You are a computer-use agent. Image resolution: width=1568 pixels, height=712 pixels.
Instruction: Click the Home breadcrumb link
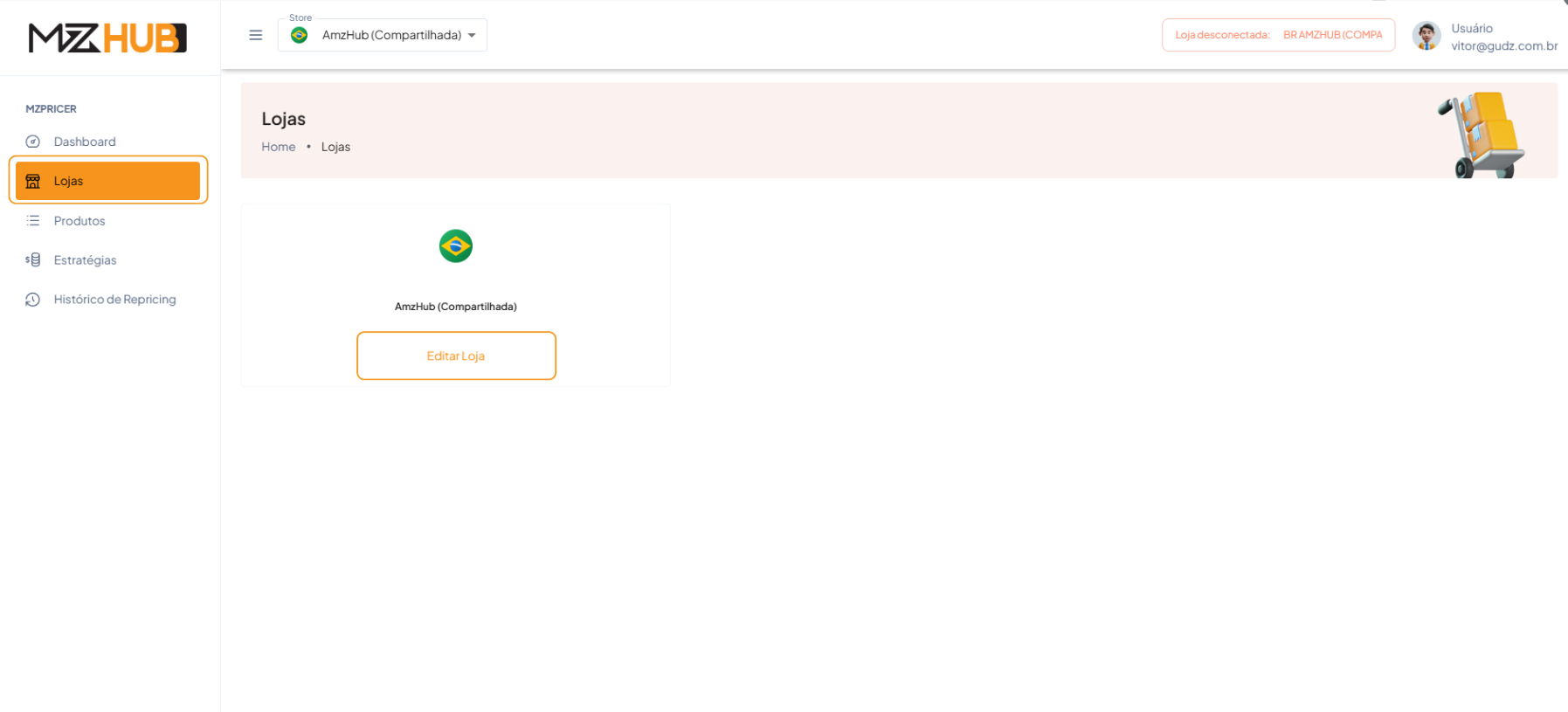tap(278, 147)
